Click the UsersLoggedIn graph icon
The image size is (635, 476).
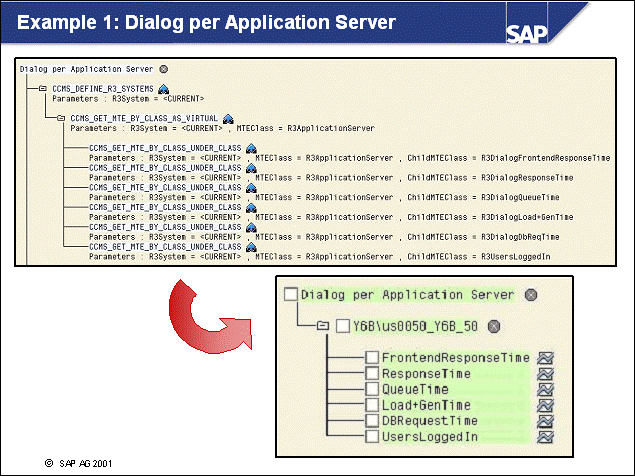(545, 437)
